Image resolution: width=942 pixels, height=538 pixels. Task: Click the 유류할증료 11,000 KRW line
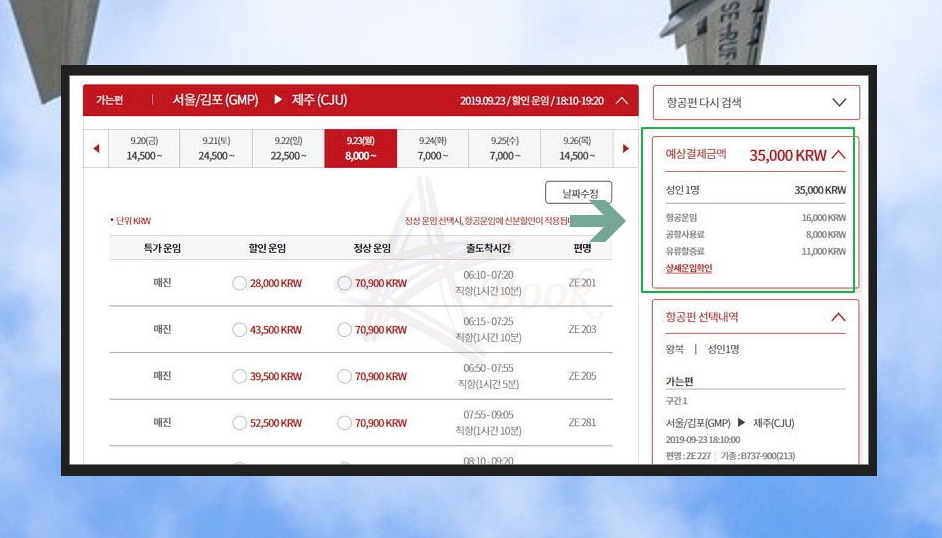(756, 251)
